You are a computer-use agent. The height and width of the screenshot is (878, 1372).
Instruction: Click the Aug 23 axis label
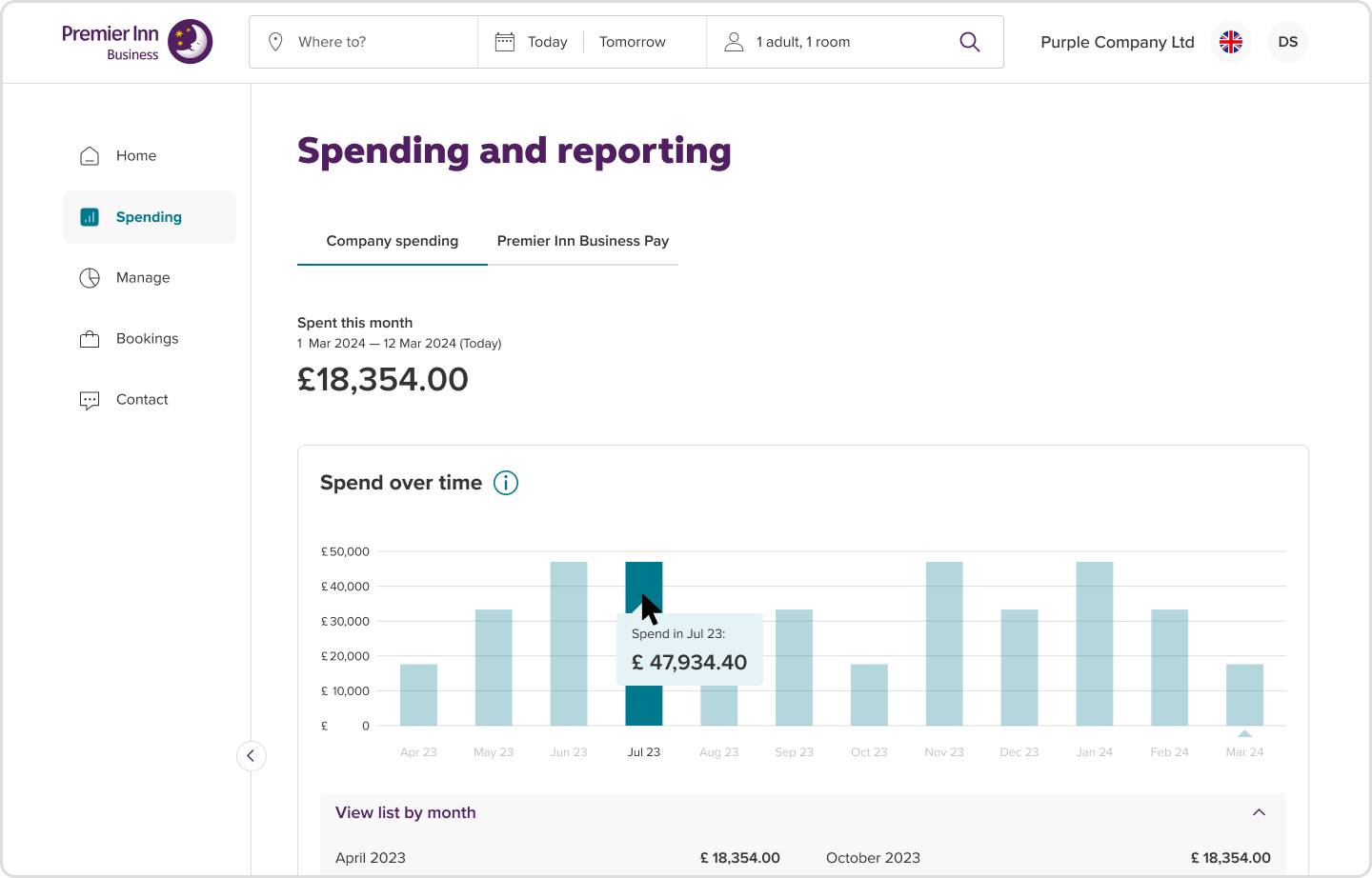click(x=719, y=752)
